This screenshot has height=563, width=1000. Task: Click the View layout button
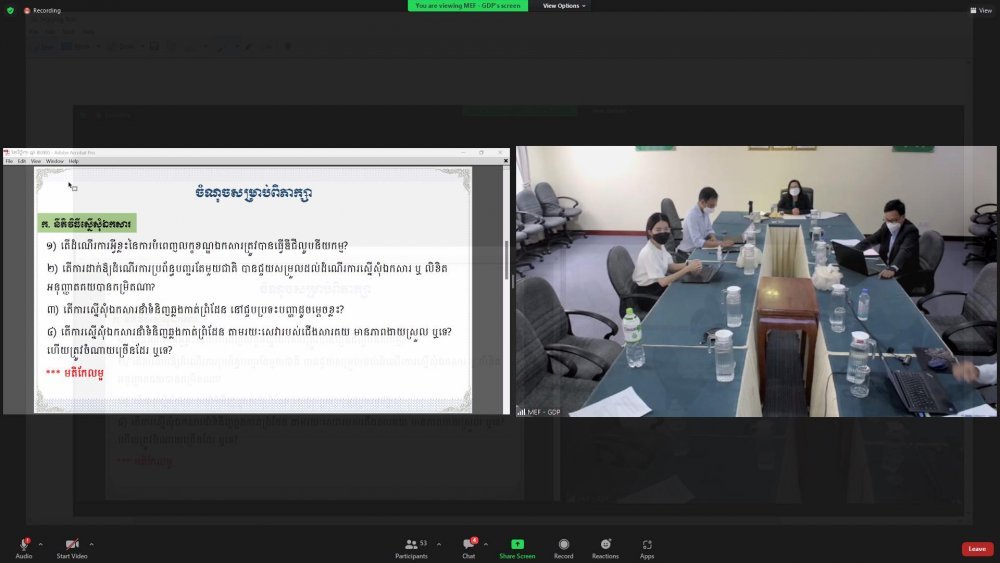tap(980, 10)
